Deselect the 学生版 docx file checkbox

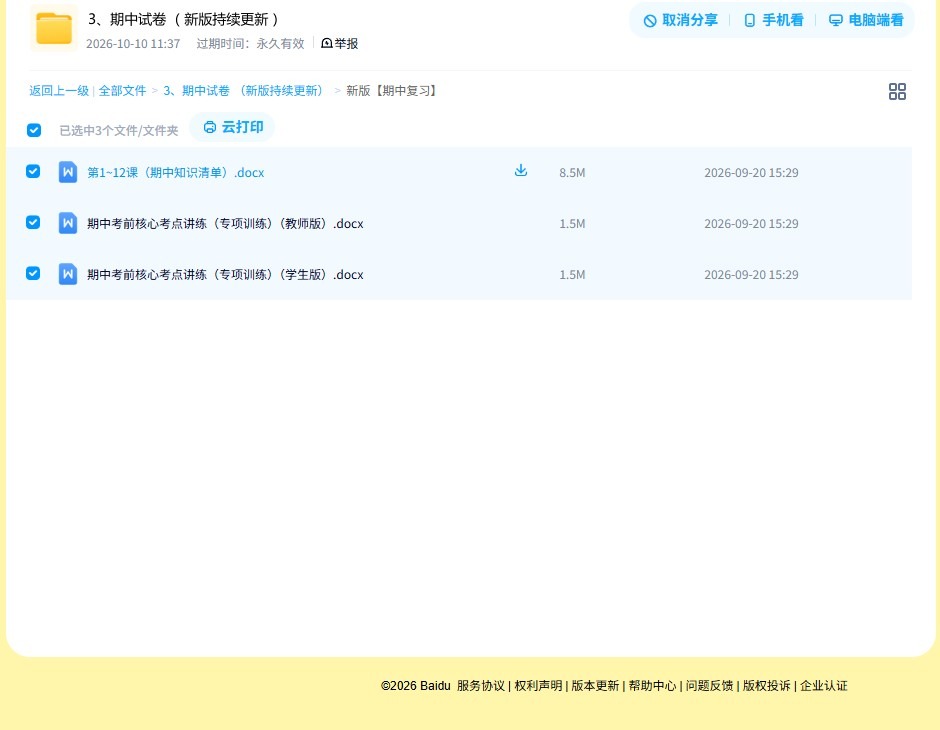point(33,273)
